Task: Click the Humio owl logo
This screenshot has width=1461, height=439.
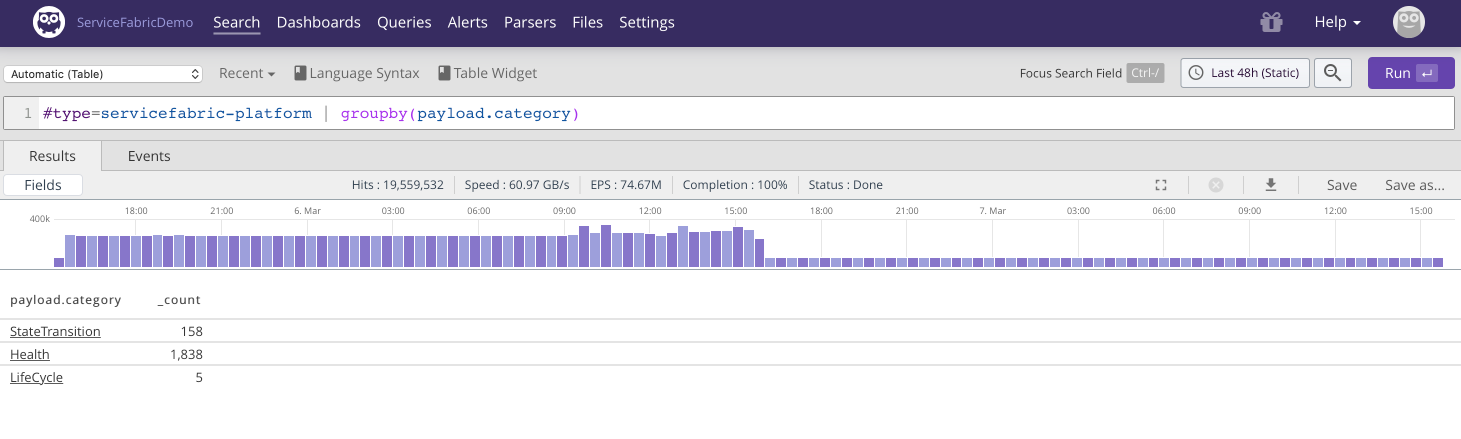Action: (x=49, y=22)
